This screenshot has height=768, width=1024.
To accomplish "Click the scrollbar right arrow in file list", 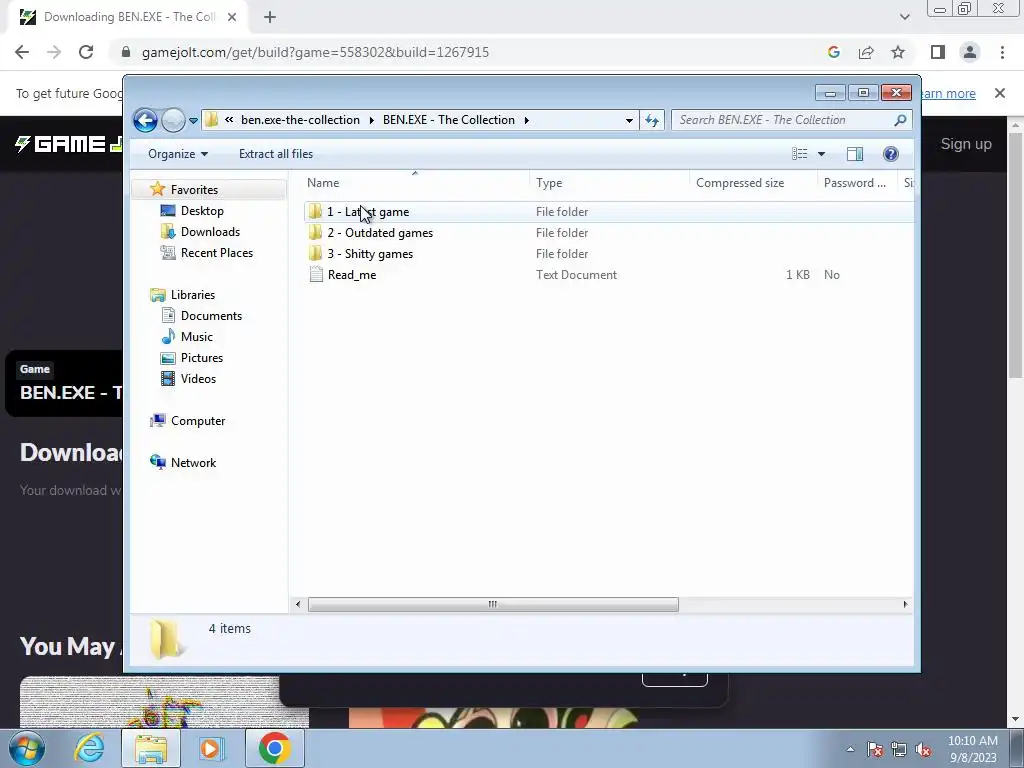I will pos(905,605).
